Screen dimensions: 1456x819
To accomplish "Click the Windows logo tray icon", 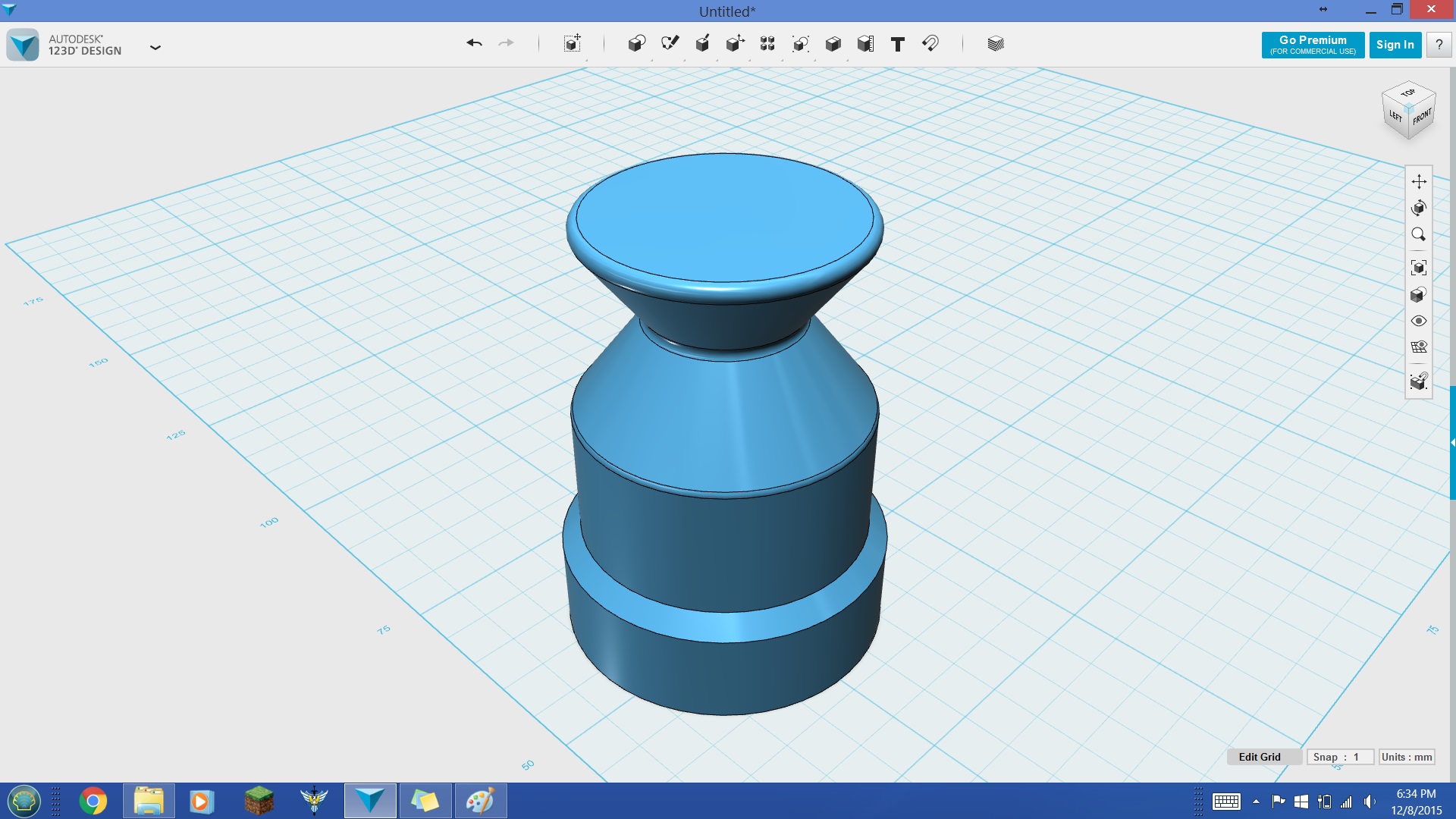I will [1301, 802].
